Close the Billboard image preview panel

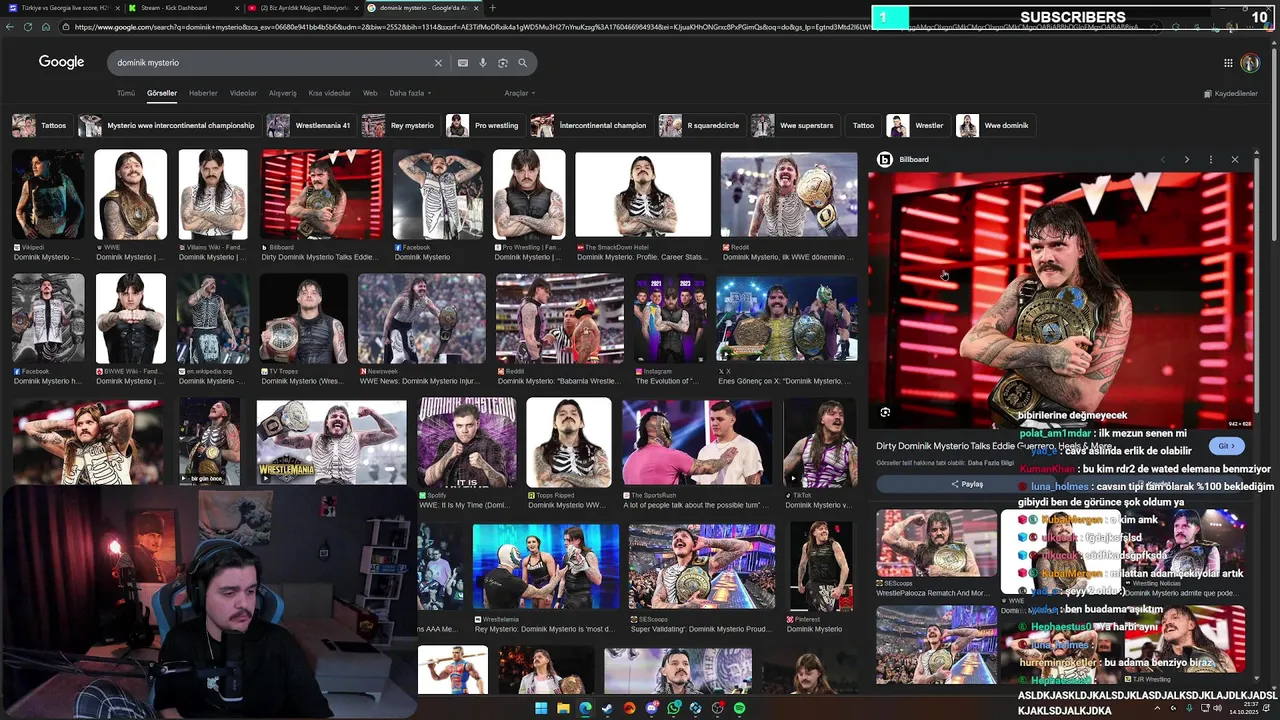click(1235, 160)
